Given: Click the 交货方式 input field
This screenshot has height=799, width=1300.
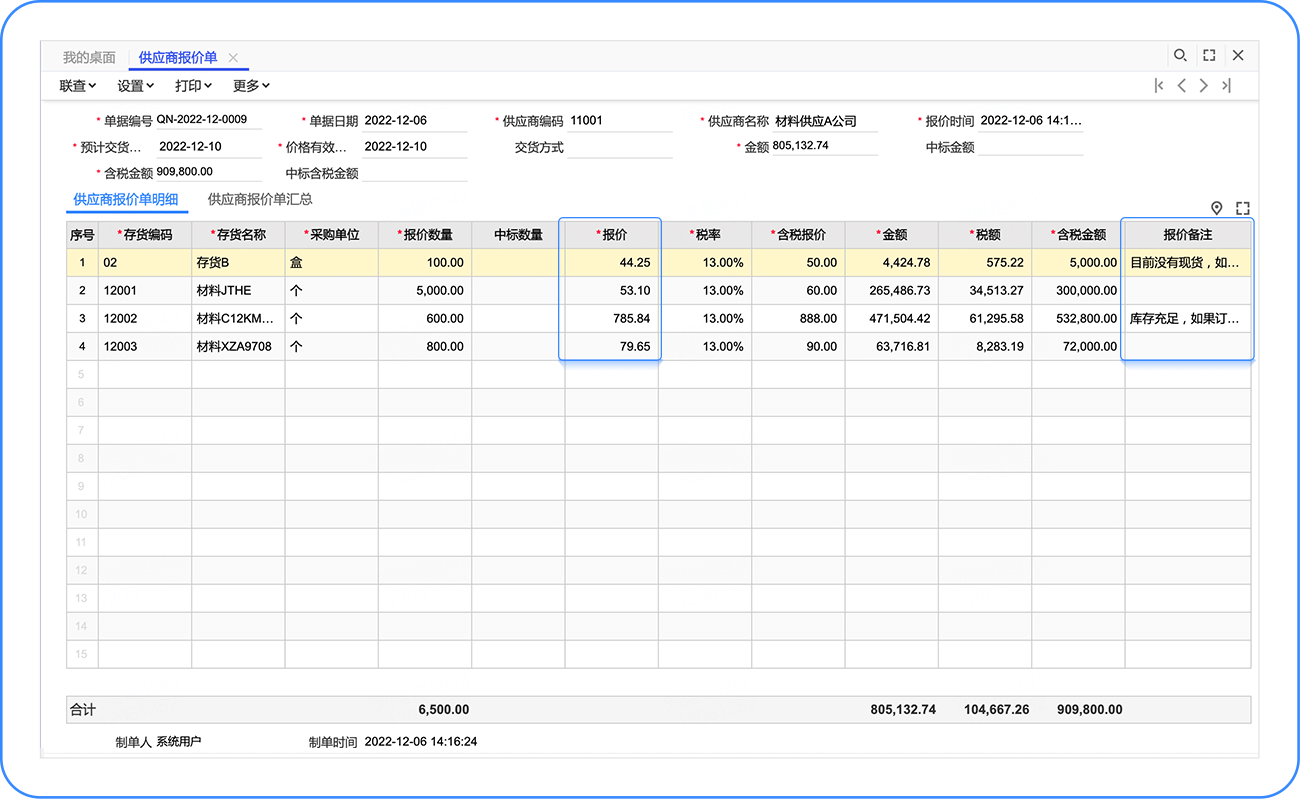Looking at the screenshot, I should [619, 147].
